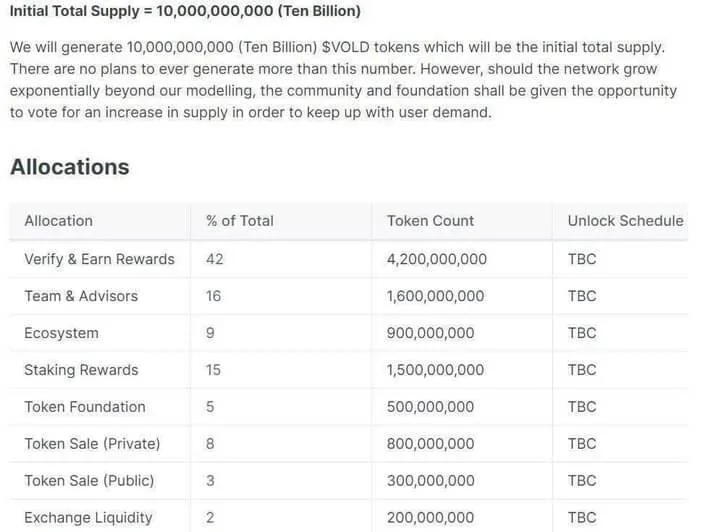Click the Allocations heading
720x532 pixels.
(x=70, y=167)
